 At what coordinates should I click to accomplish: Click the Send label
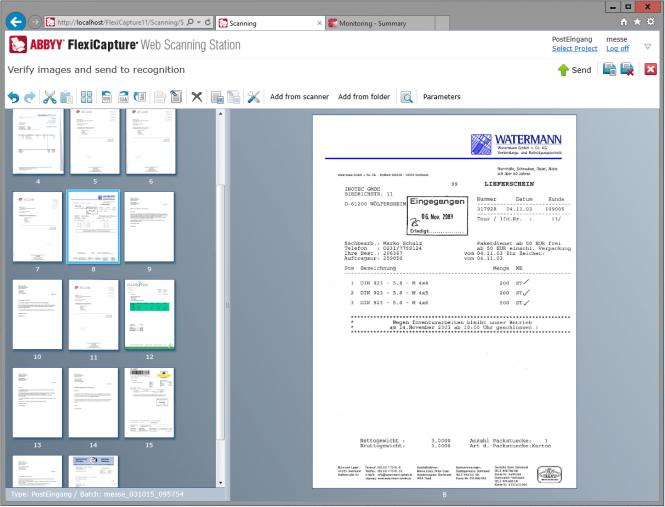[581, 70]
